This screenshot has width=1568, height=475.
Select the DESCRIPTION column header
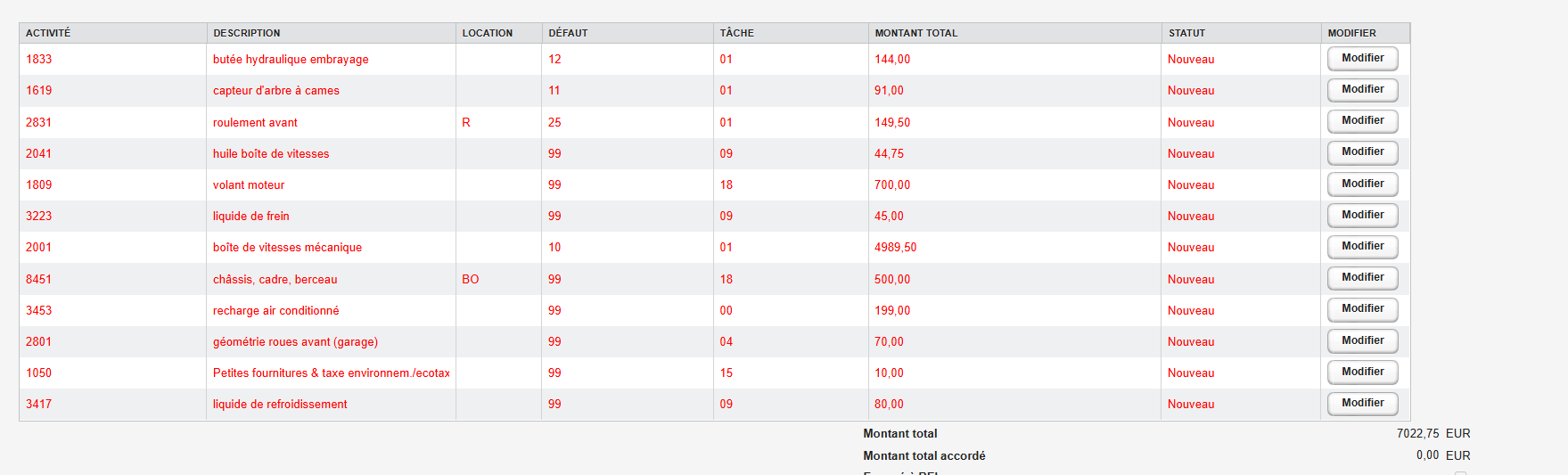[247, 33]
